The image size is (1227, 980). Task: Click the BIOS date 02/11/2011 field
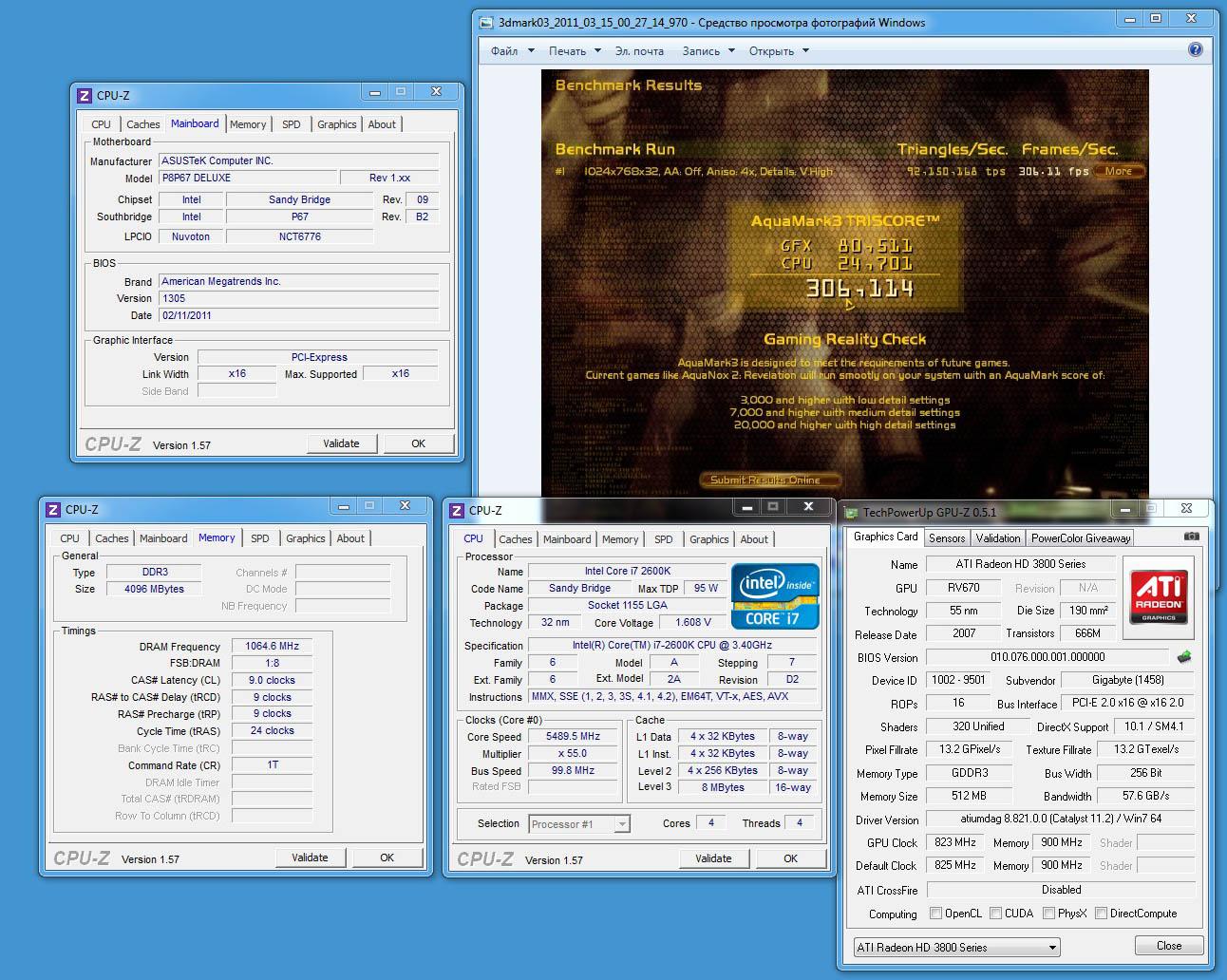tap(298, 315)
